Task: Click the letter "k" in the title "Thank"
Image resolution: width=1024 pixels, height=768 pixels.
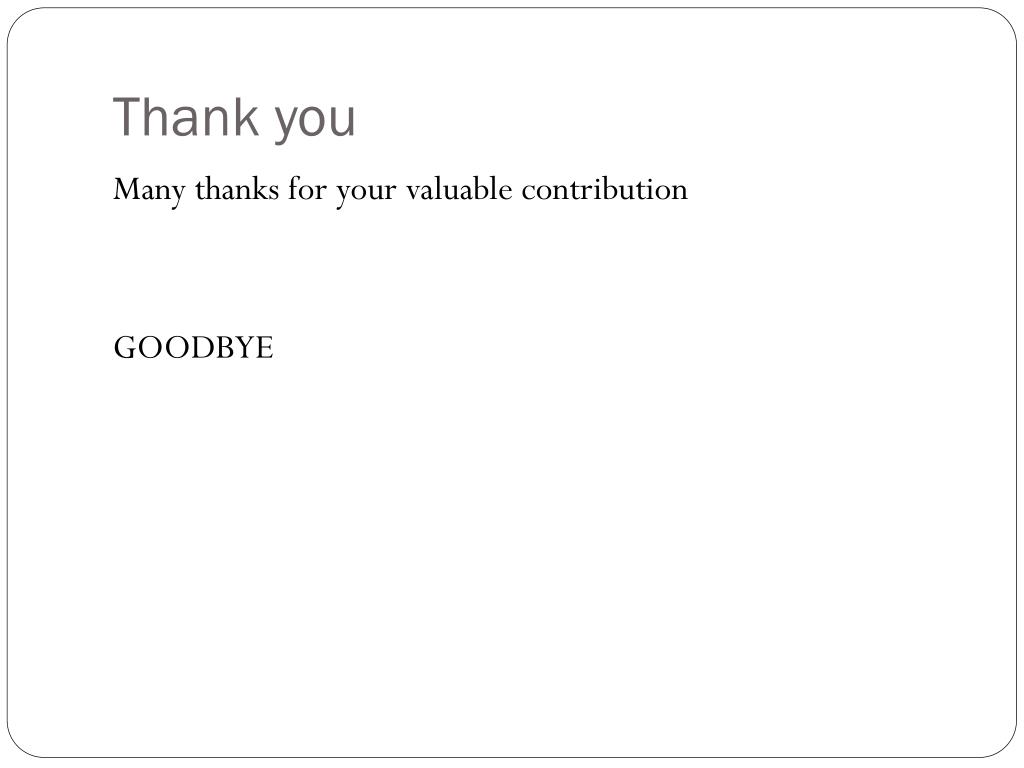Action: pyautogui.click(x=248, y=116)
